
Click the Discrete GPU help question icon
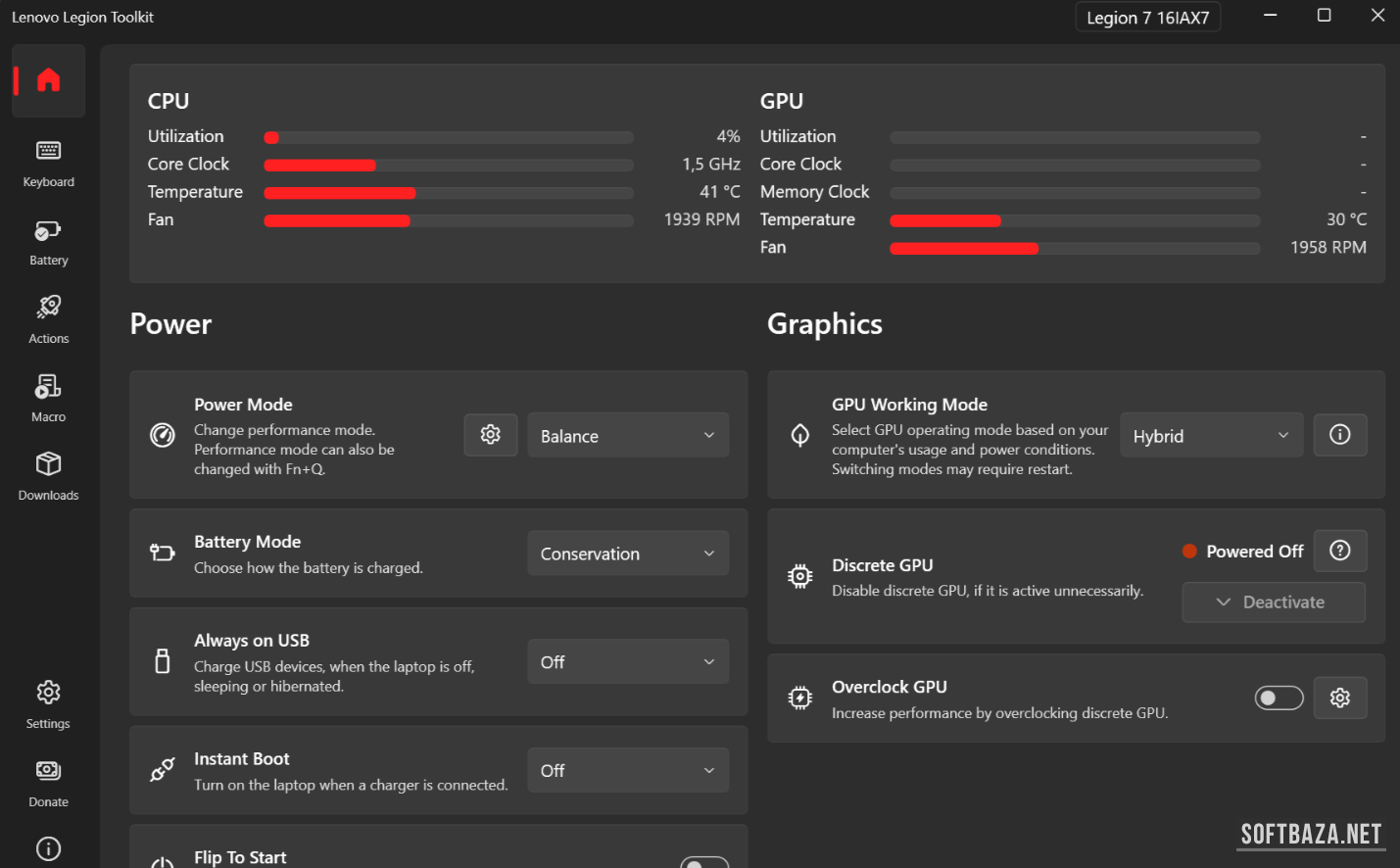point(1339,551)
